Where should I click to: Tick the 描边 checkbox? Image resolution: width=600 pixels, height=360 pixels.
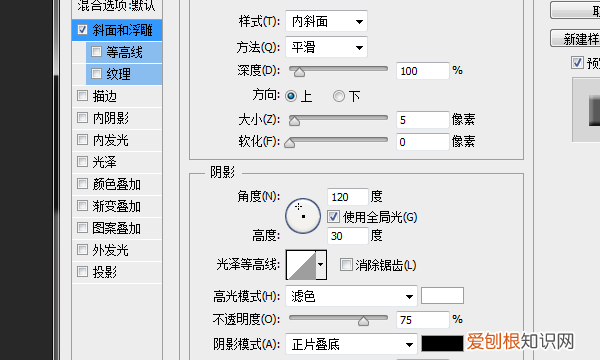82,96
